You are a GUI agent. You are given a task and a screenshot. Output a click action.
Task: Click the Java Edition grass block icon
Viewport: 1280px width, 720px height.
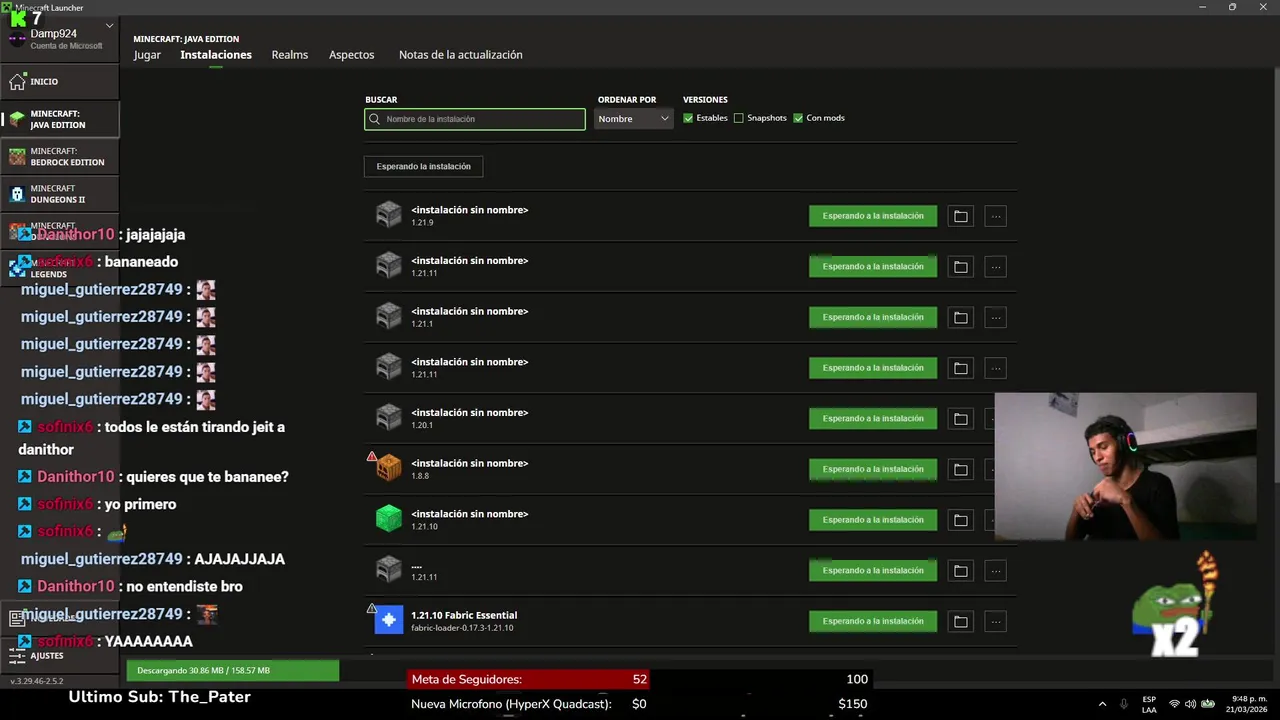[x=17, y=119]
